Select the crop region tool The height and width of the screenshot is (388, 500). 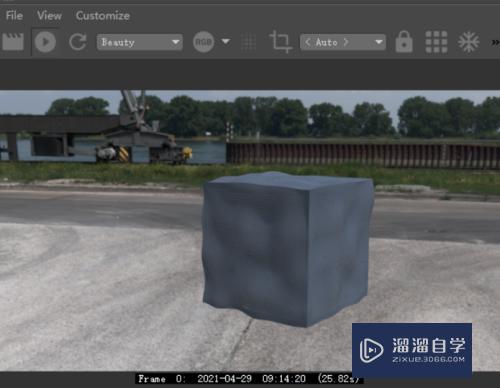point(281,42)
